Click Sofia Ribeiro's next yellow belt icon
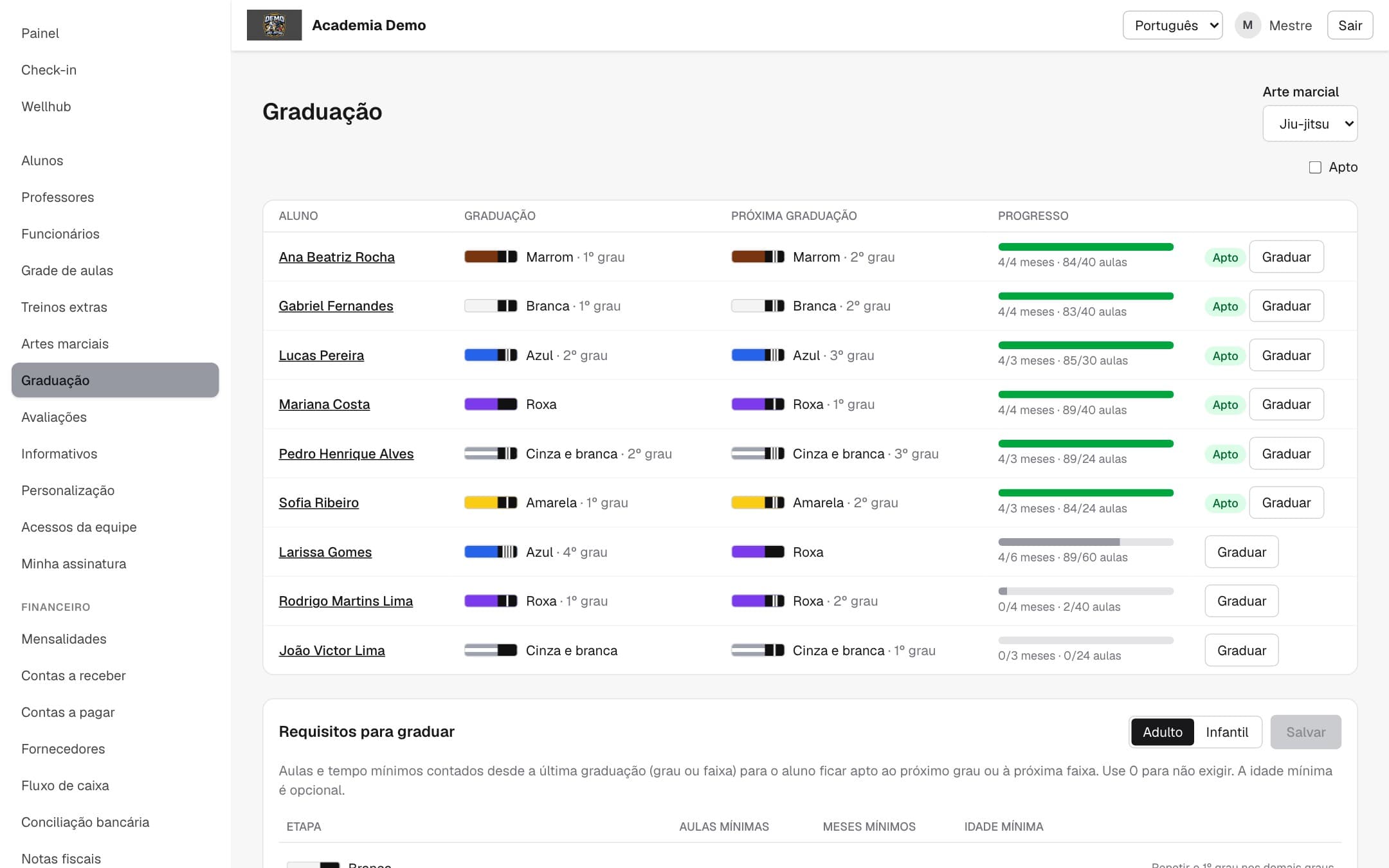Image resolution: width=1389 pixels, height=868 pixels. coord(758,503)
